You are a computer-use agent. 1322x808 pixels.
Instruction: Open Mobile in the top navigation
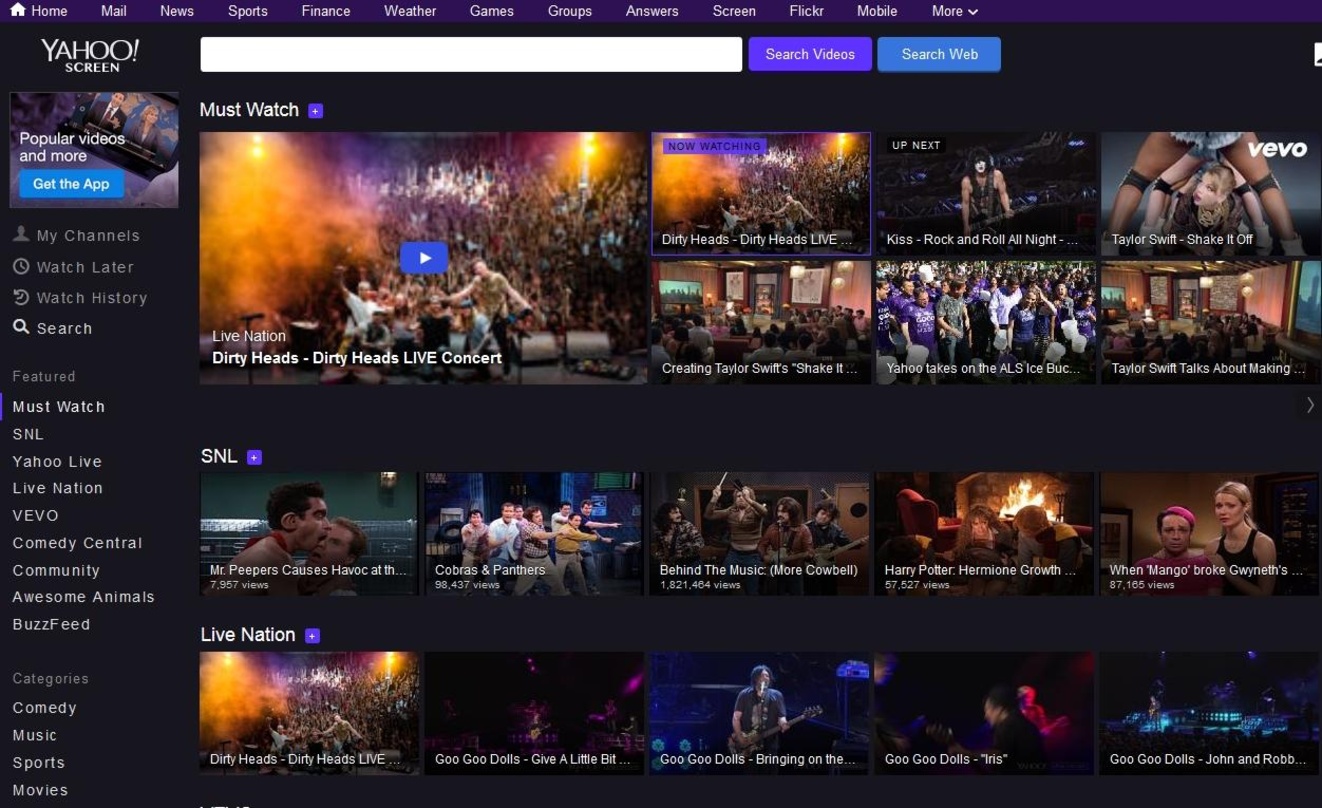pos(877,11)
